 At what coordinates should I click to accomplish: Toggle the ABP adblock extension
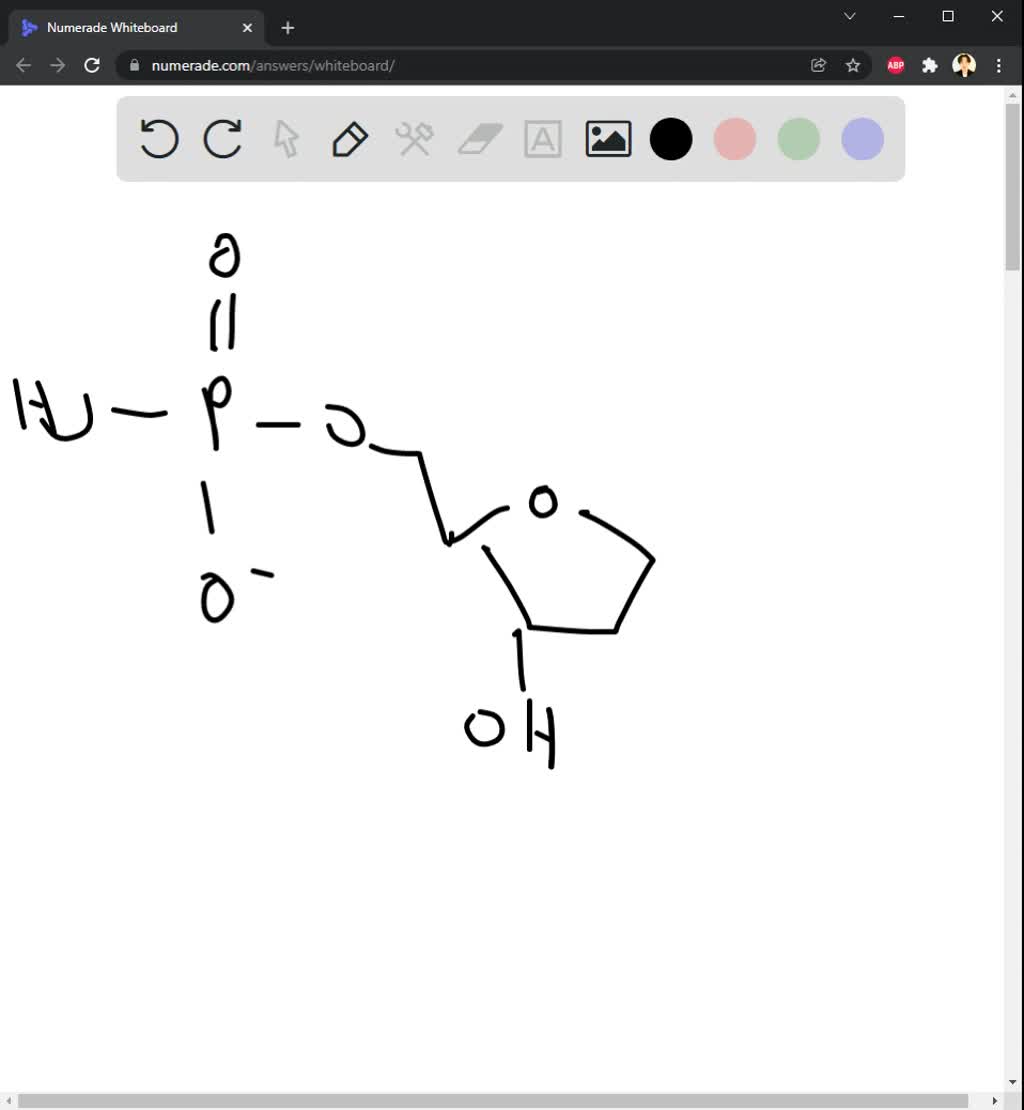pos(895,64)
